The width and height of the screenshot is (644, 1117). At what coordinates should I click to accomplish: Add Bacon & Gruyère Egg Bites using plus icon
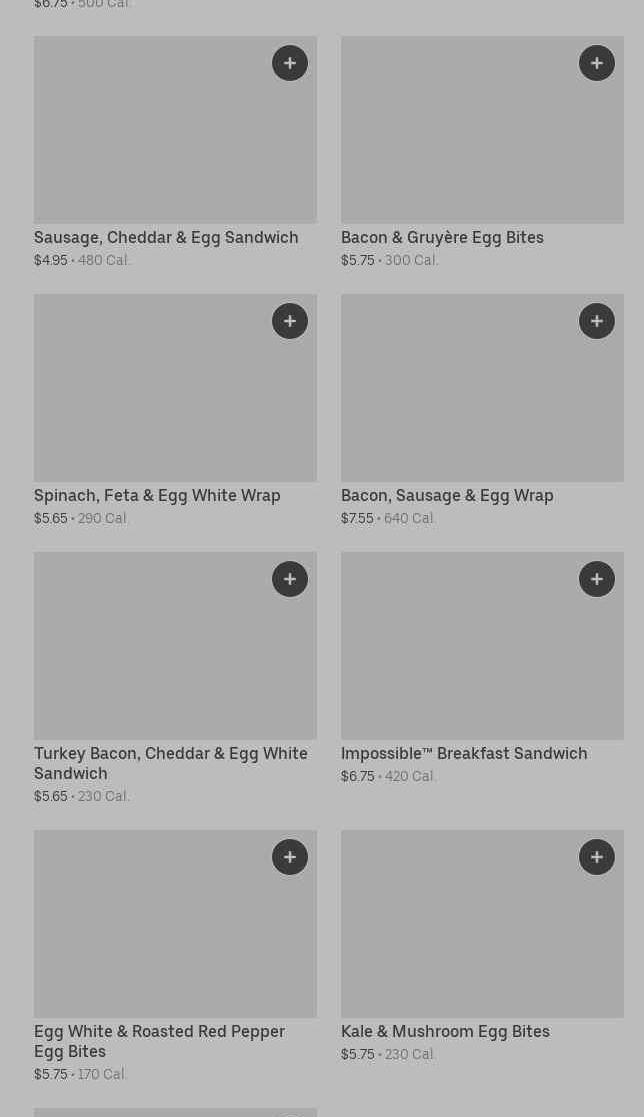(597, 63)
